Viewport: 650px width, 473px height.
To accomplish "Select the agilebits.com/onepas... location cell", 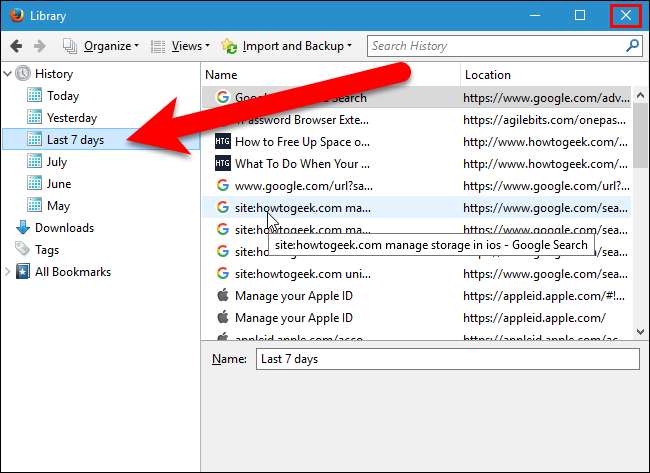I will pos(544,120).
